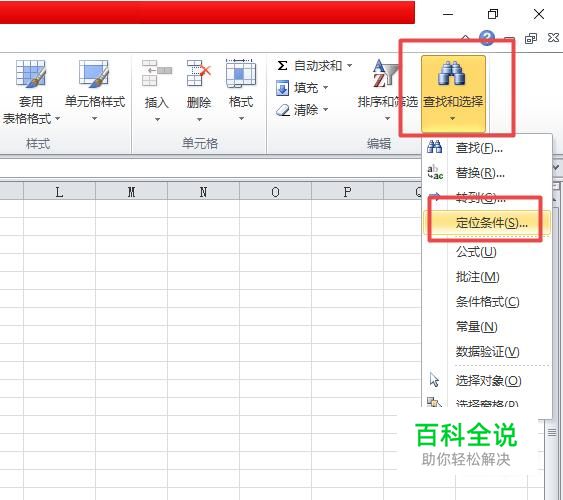Screen dimensions: 563x500
Task: Expand the Cell Styles dropdown arrow
Action: click(x=94, y=118)
